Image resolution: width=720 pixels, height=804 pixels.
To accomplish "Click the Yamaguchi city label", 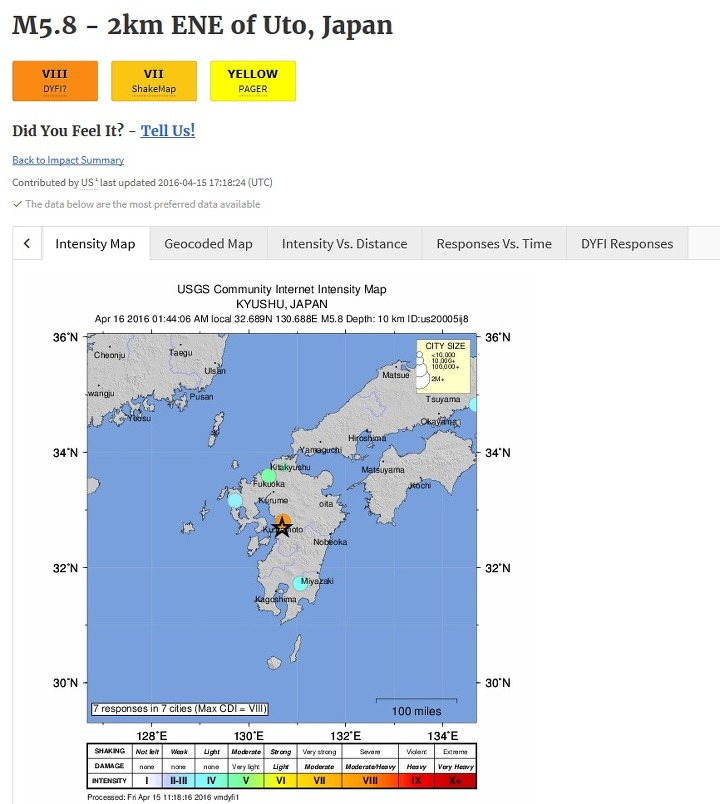I will tap(321, 450).
